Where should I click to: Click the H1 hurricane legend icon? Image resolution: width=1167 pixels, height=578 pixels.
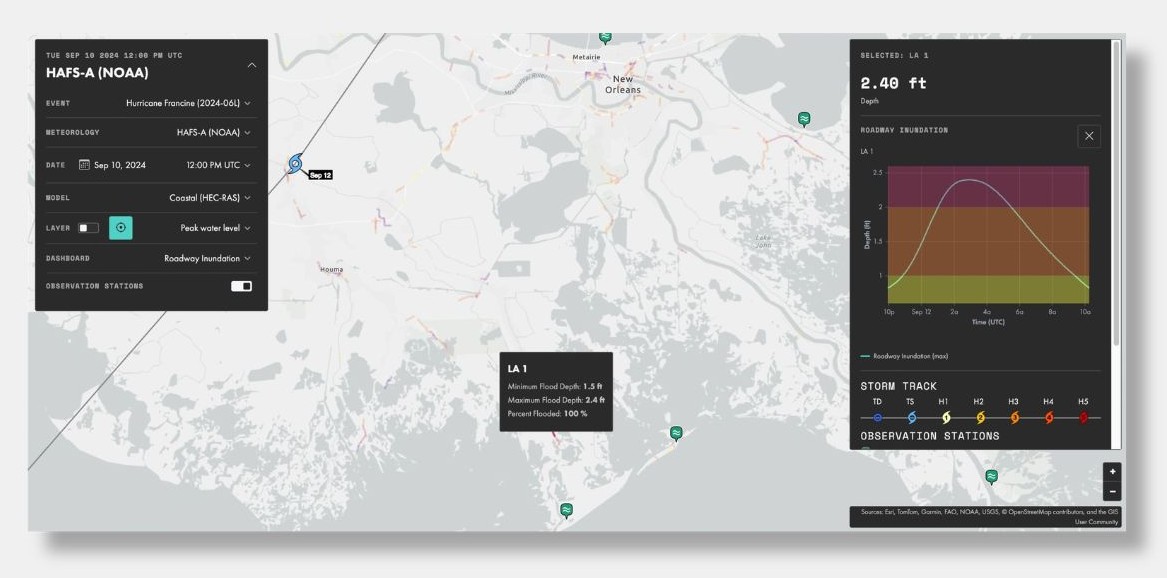[x=946, y=418]
